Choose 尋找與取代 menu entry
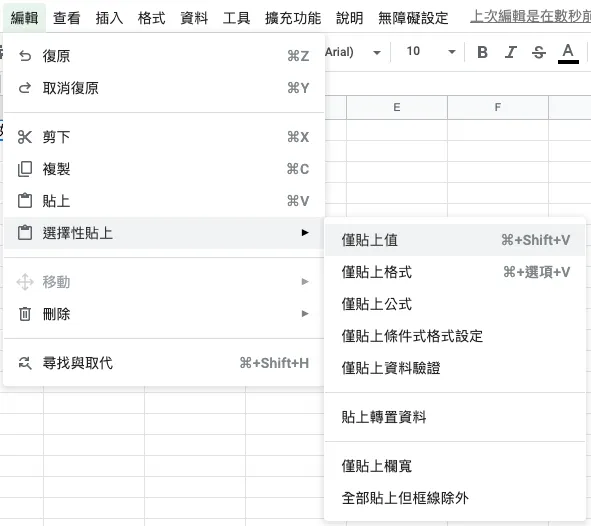 tap(164, 363)
